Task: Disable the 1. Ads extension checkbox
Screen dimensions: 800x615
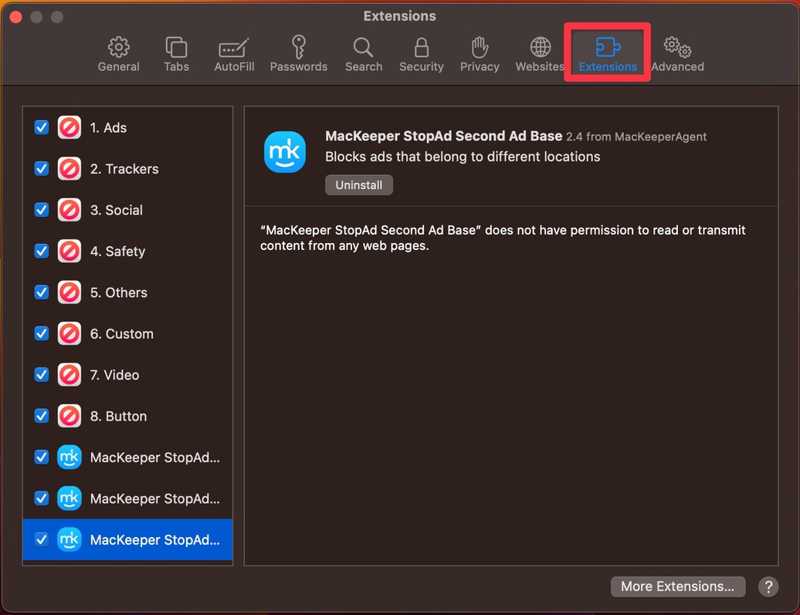Action: [41, 127]
